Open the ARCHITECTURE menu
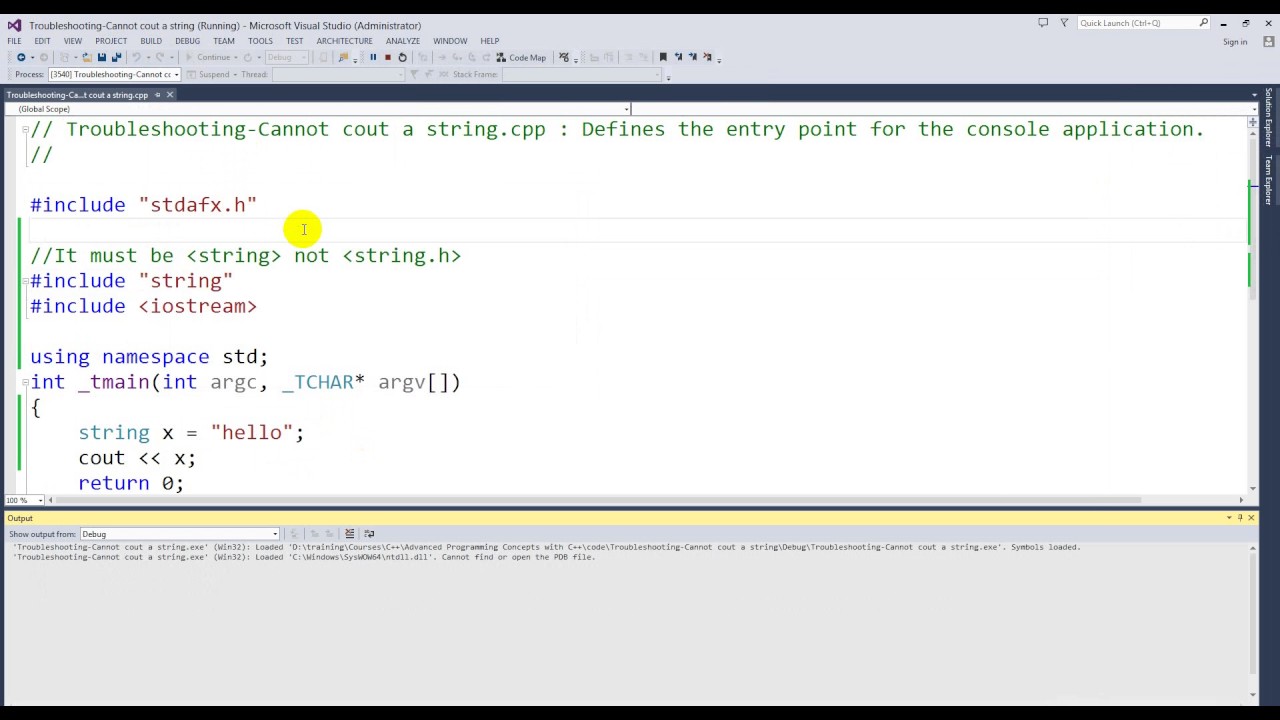This screenshot has width=1280, height=720. coord(344,41)
